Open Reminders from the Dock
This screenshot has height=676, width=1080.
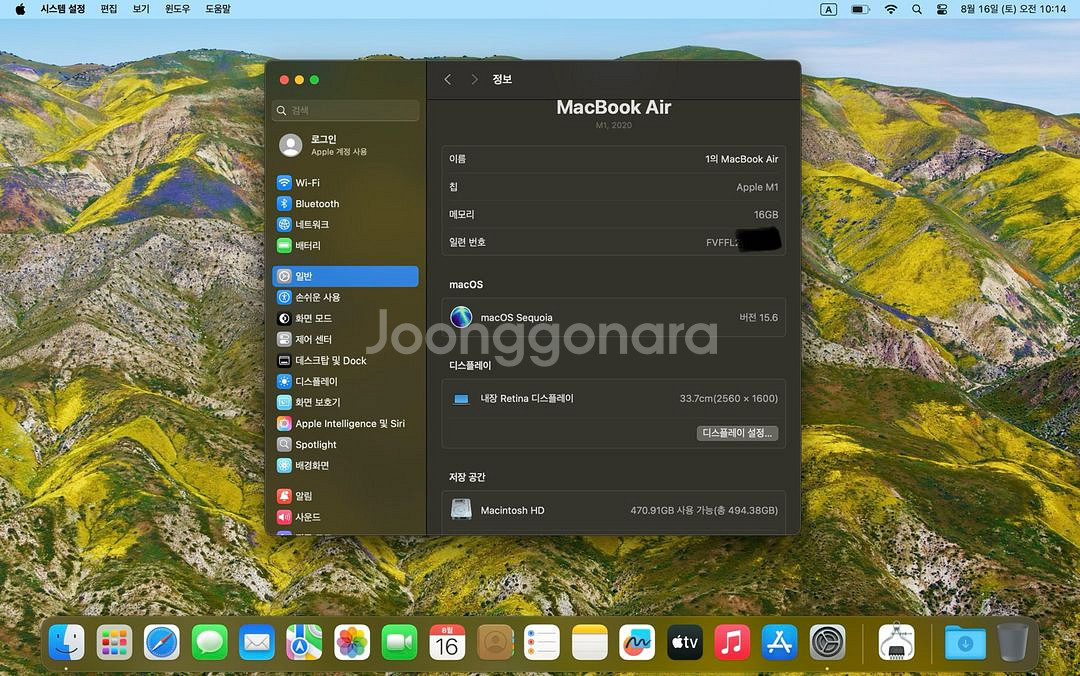pos(542,642)
